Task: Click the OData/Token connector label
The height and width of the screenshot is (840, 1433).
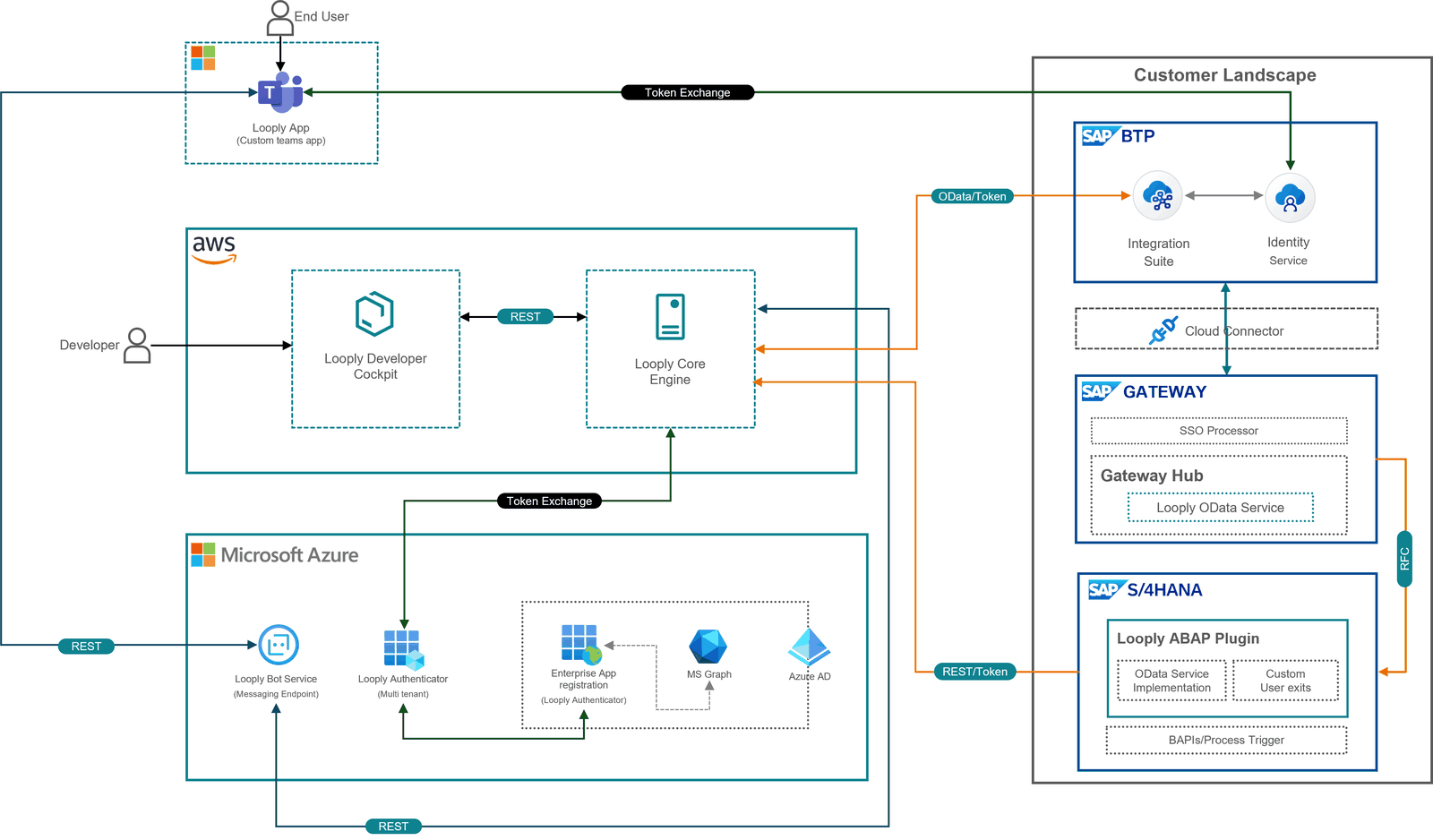Action: (x=972, y=197)
